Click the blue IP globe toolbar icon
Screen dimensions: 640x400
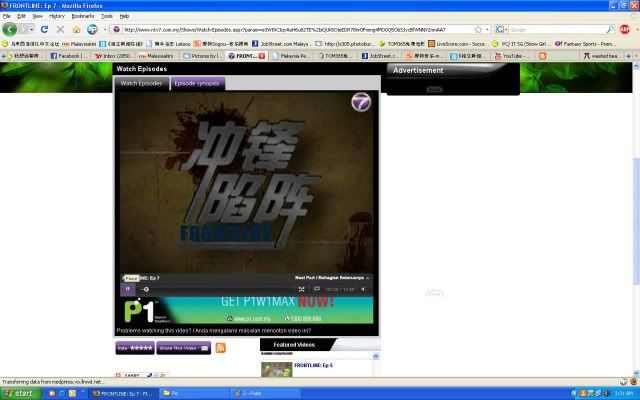(x=92, y=29)
